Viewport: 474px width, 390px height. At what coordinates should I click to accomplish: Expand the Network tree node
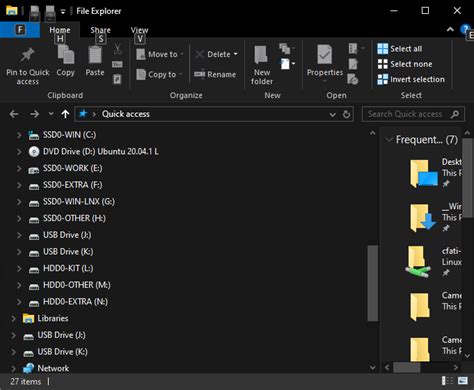click(13, 368)
